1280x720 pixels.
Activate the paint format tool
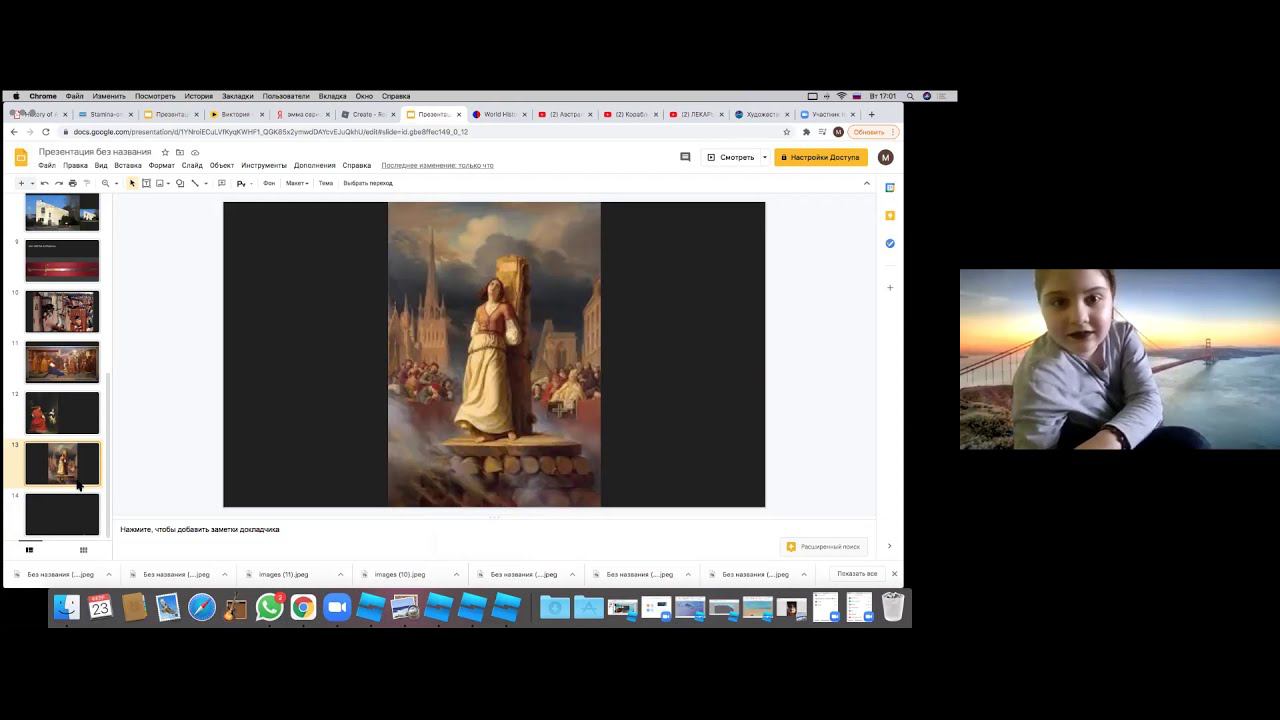coord(86,183)
